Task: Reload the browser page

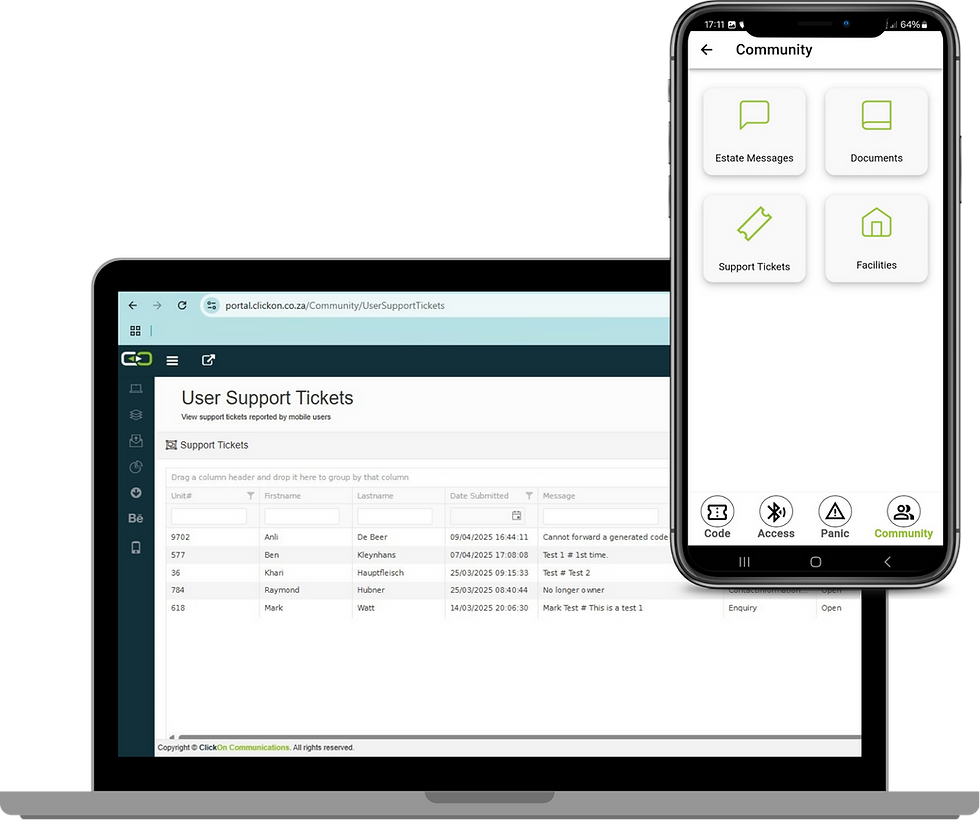Action: (182, 306)
